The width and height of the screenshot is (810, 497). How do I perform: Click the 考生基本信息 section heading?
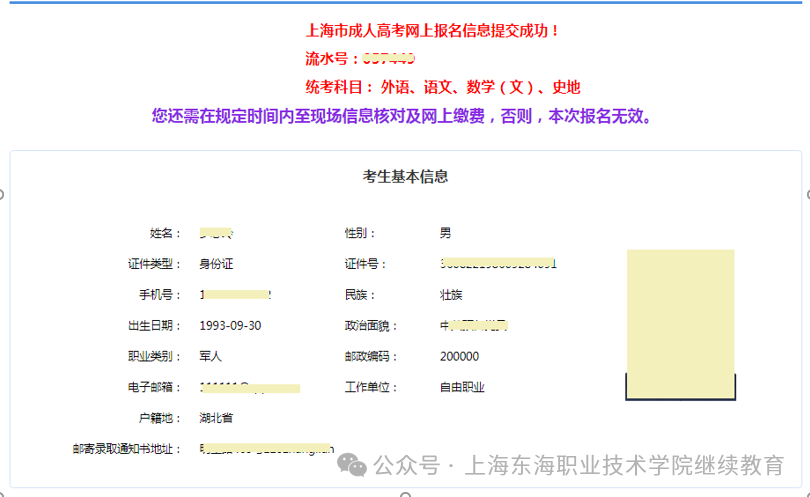pyautogui.click(x=405, y=177)
